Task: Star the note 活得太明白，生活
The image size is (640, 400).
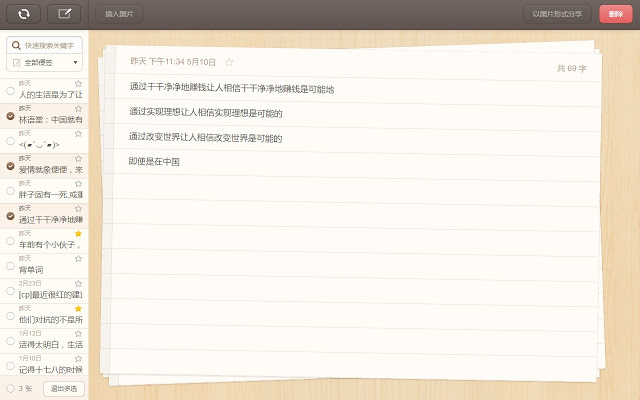Action: pos(78,333)
